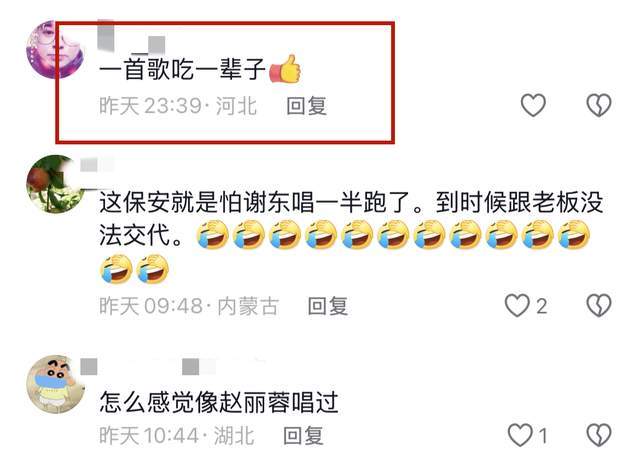The height and width of the screenshot is (466, 640).
Task: Tap the first laughing-crying emoji after 法交代
Action: point(212,234)
